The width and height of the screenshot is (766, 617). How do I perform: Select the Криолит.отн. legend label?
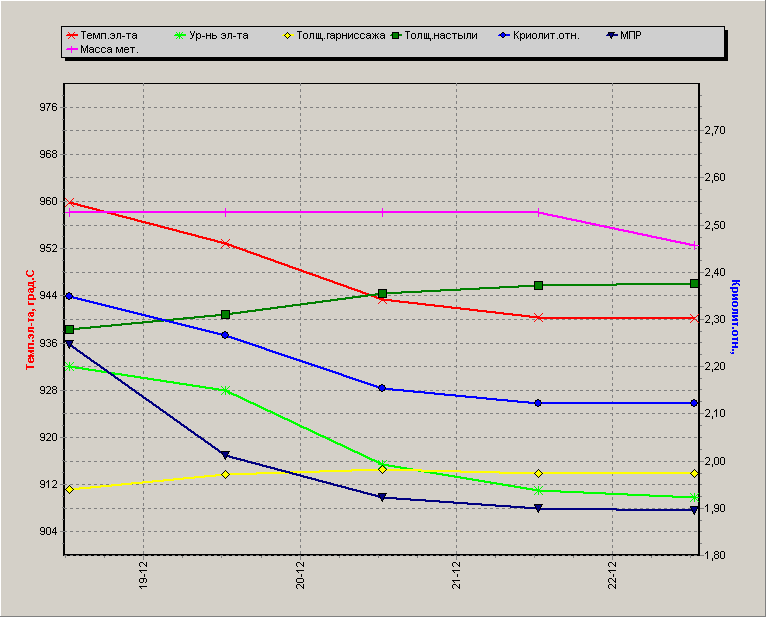[x=546, y=36]
